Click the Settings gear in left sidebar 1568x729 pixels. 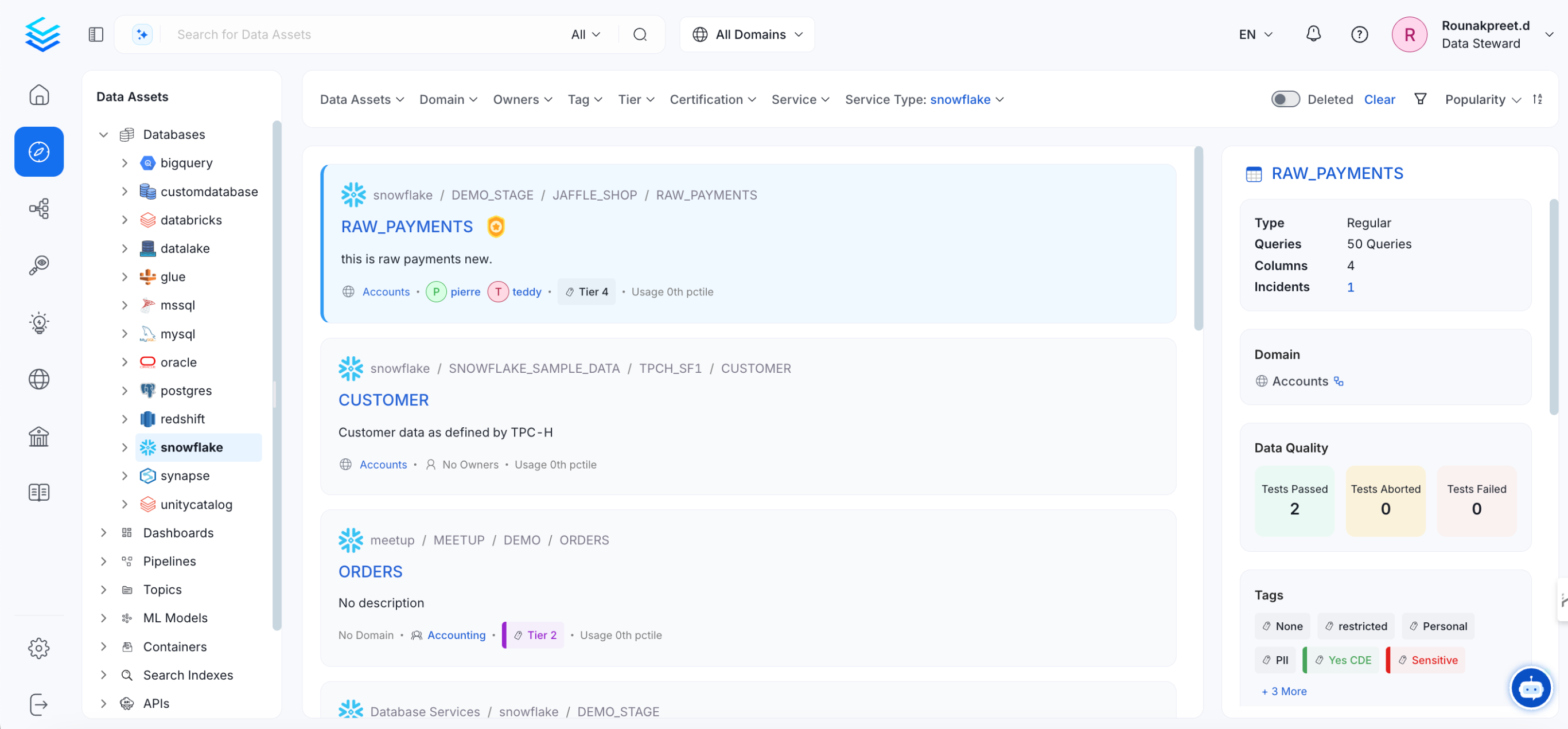coord(39,648)
